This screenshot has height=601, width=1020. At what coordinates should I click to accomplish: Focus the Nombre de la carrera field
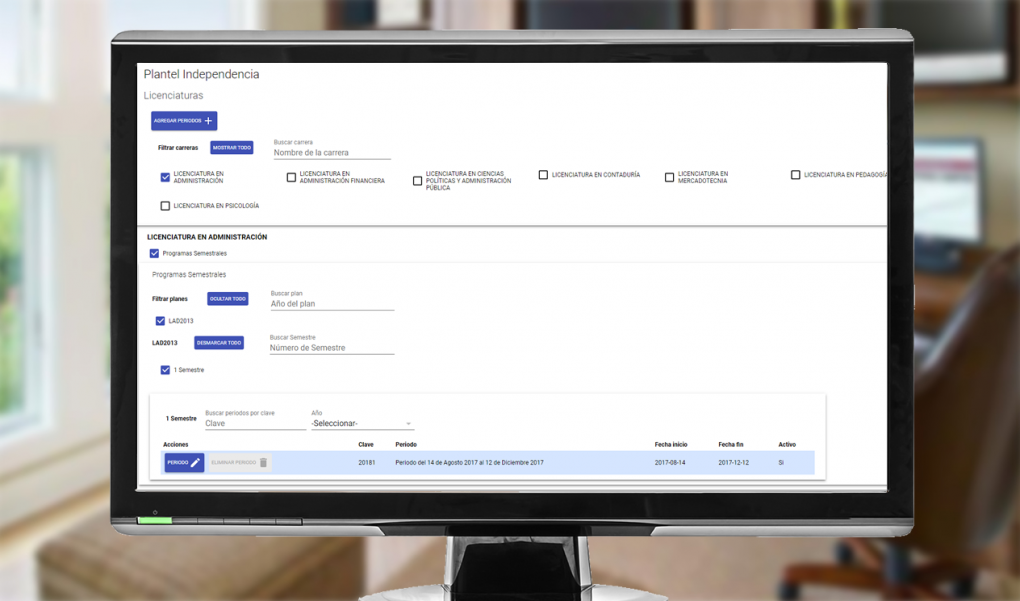pyautogui.click(x=332, y=152)
